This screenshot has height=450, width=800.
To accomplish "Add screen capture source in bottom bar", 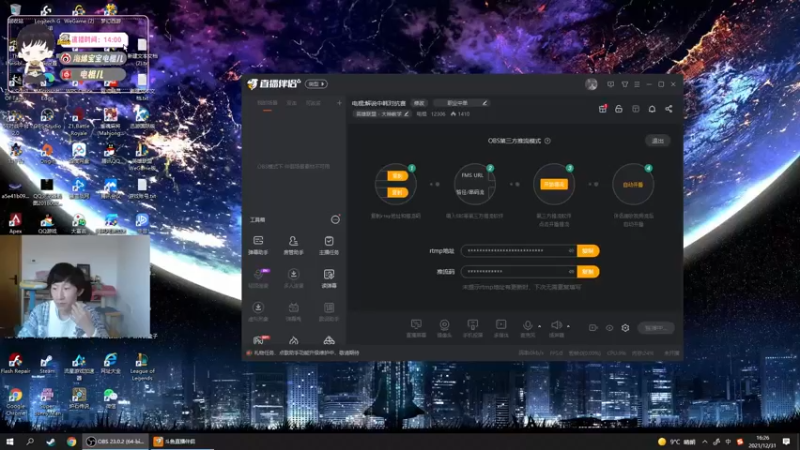I will click(416, 328).
